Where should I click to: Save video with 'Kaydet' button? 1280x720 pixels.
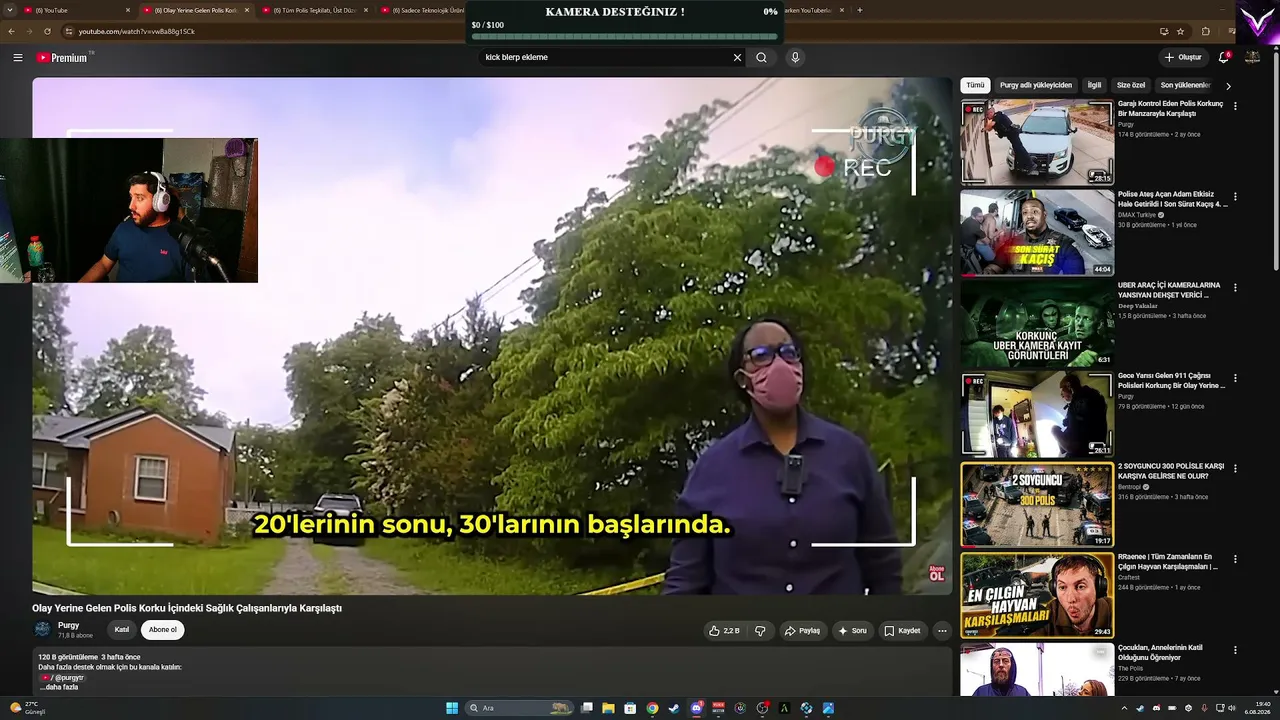(902, 631)
